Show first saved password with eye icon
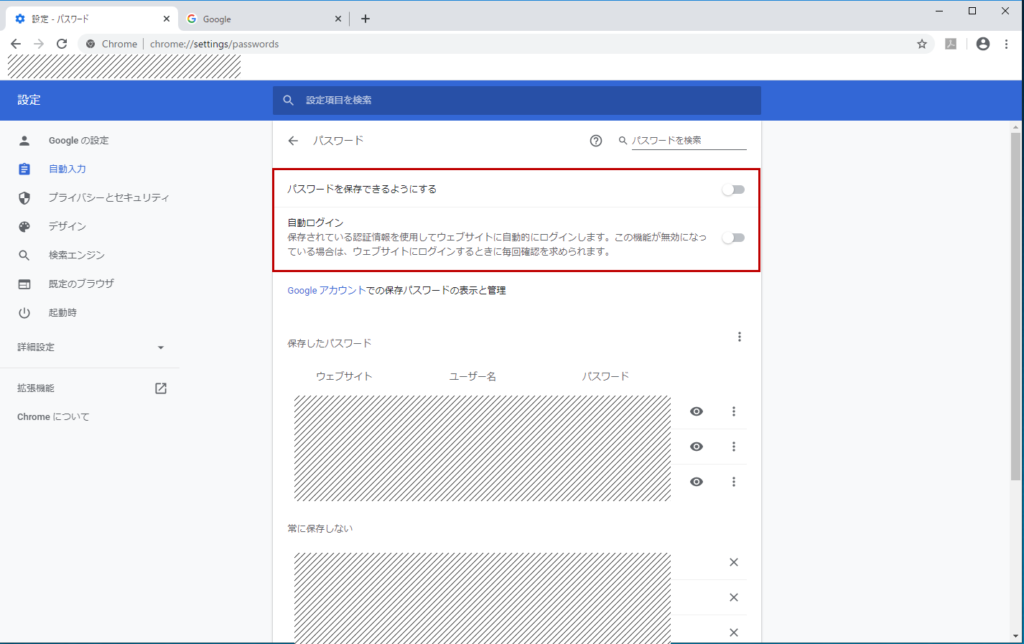Image resolution: width=1024 pixels, height=644 pixels. pos(697,411)
